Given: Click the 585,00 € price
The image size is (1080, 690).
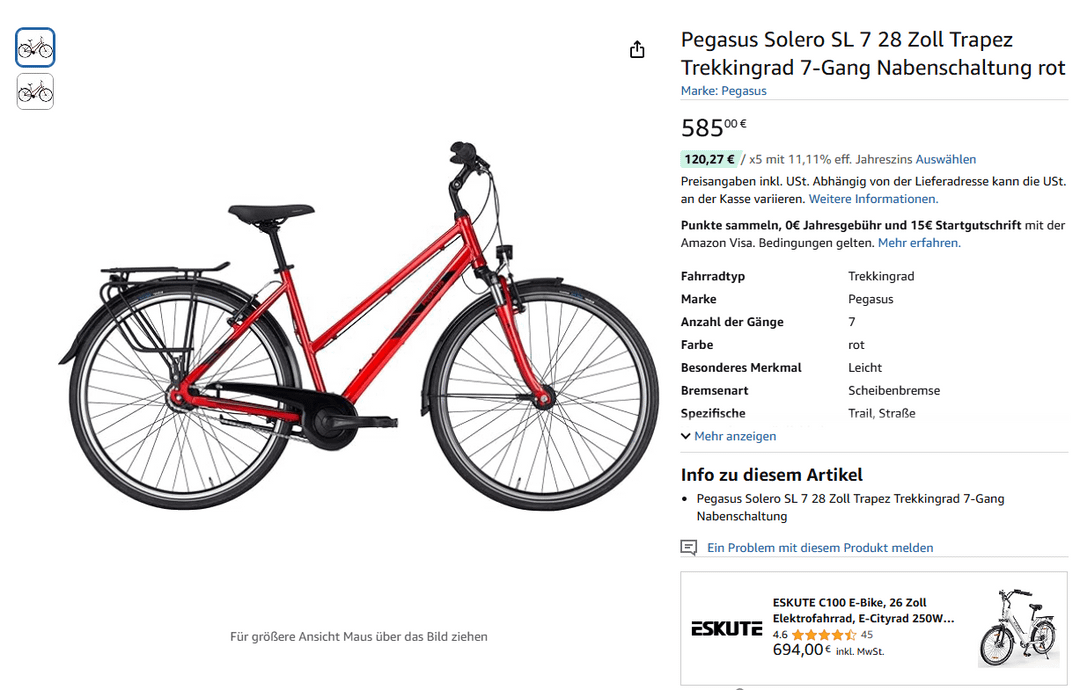Looking at the screenshot, I should click(714, 127).
